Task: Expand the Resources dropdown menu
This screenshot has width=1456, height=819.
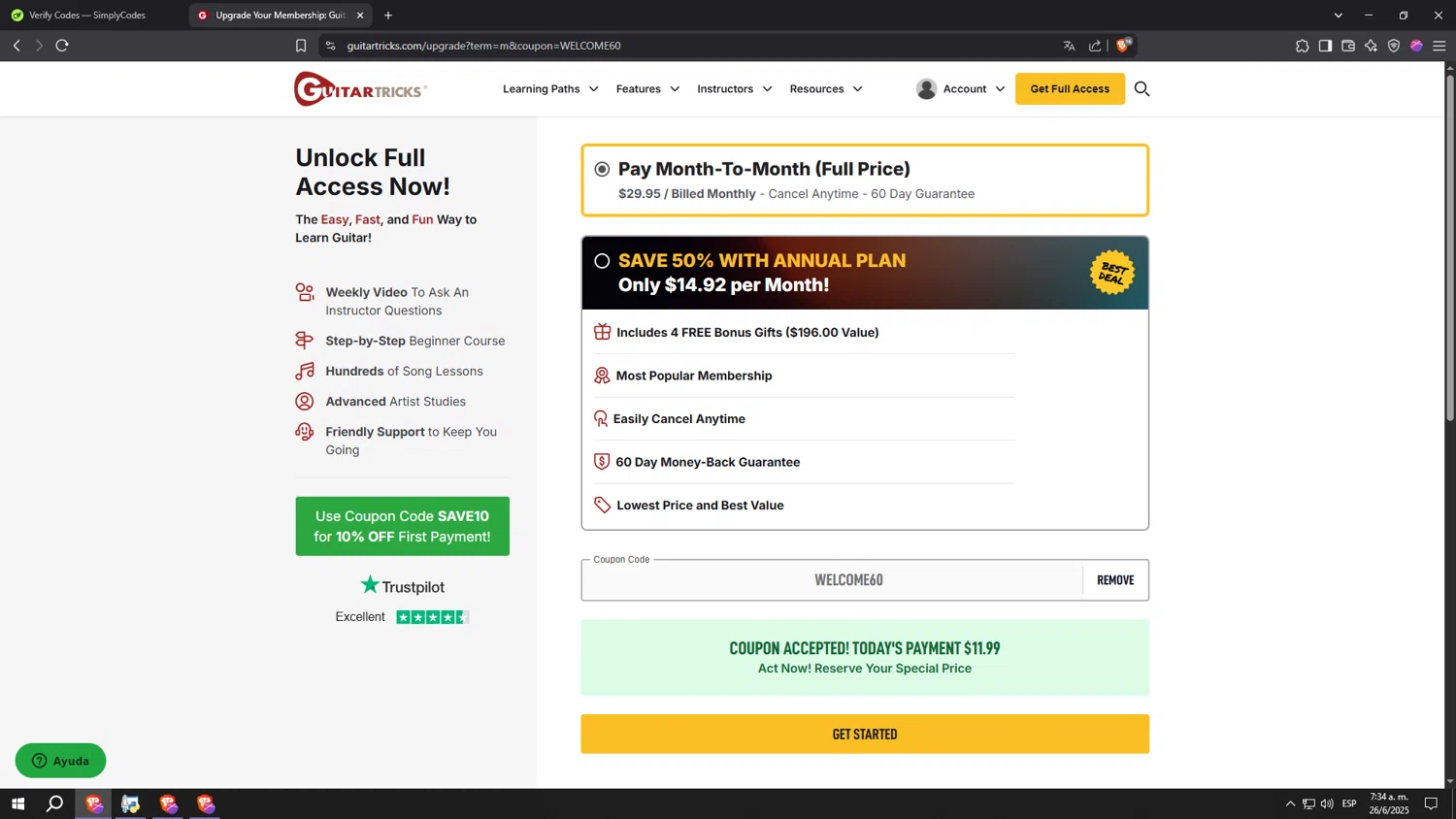Action: tap(826, 89)
